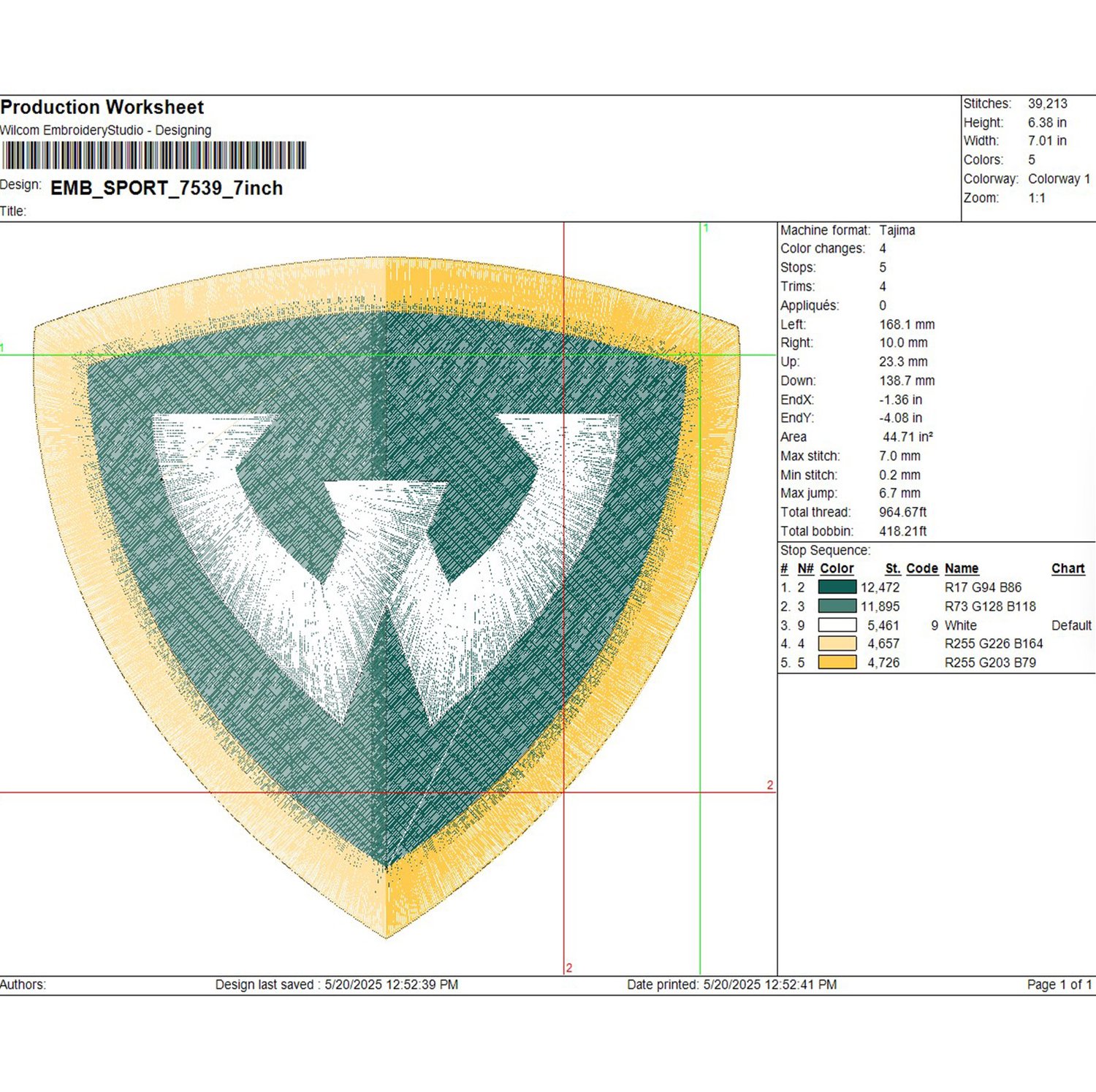Select the Stitches value '39,213'
The width and height of the screenshot is (1096, 1092).
1048,104
